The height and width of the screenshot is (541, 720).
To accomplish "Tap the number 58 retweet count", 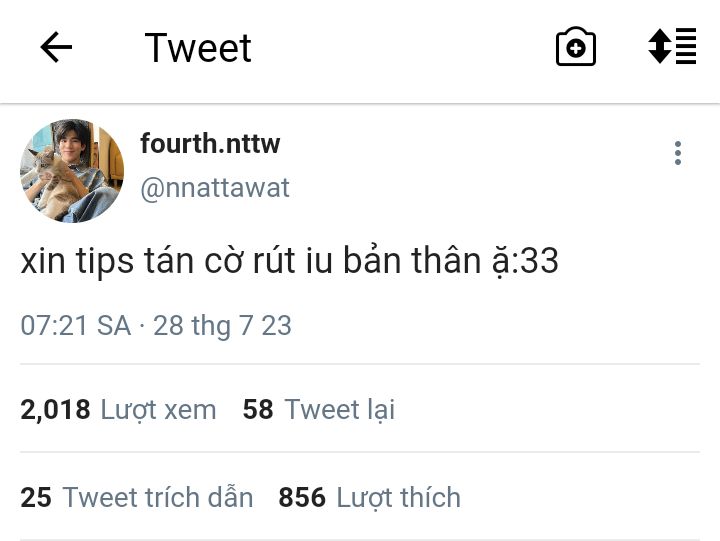I will point(258,409).
